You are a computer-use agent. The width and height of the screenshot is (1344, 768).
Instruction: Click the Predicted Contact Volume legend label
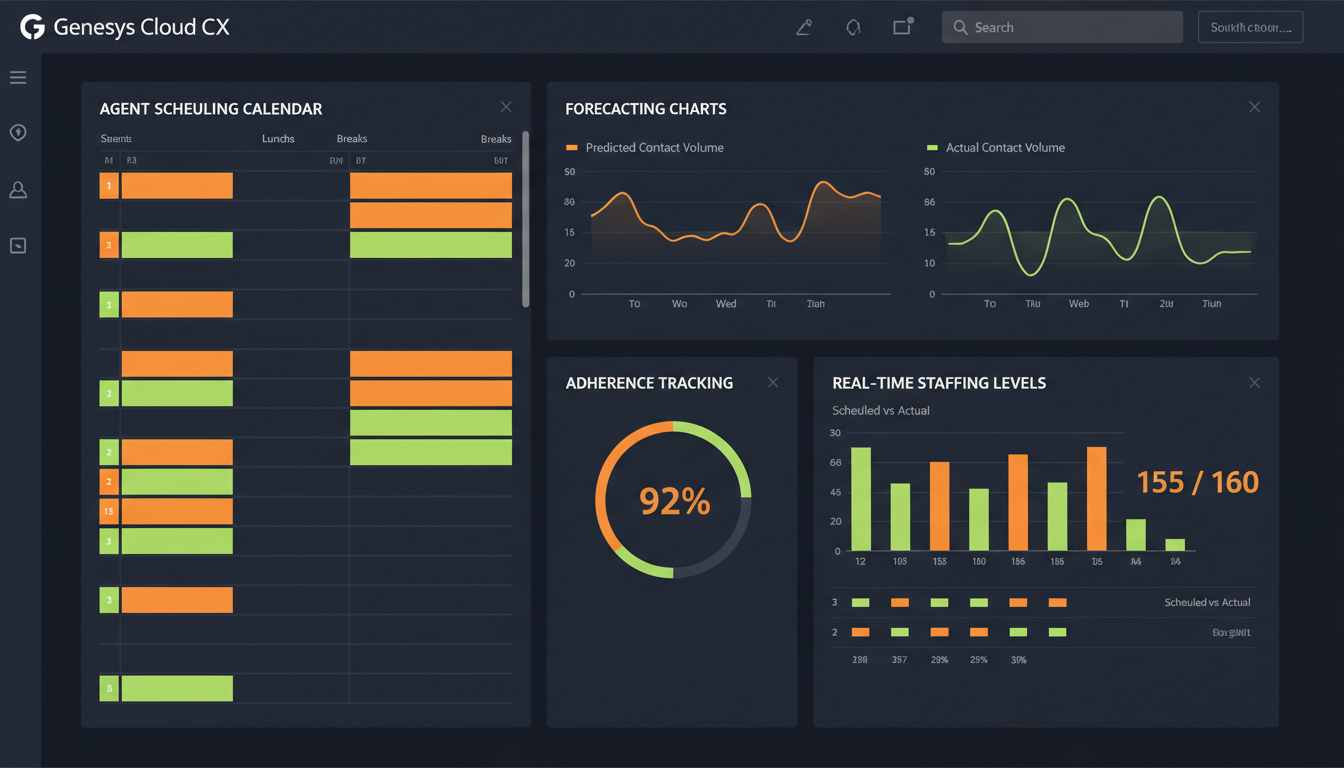(655, 148)
